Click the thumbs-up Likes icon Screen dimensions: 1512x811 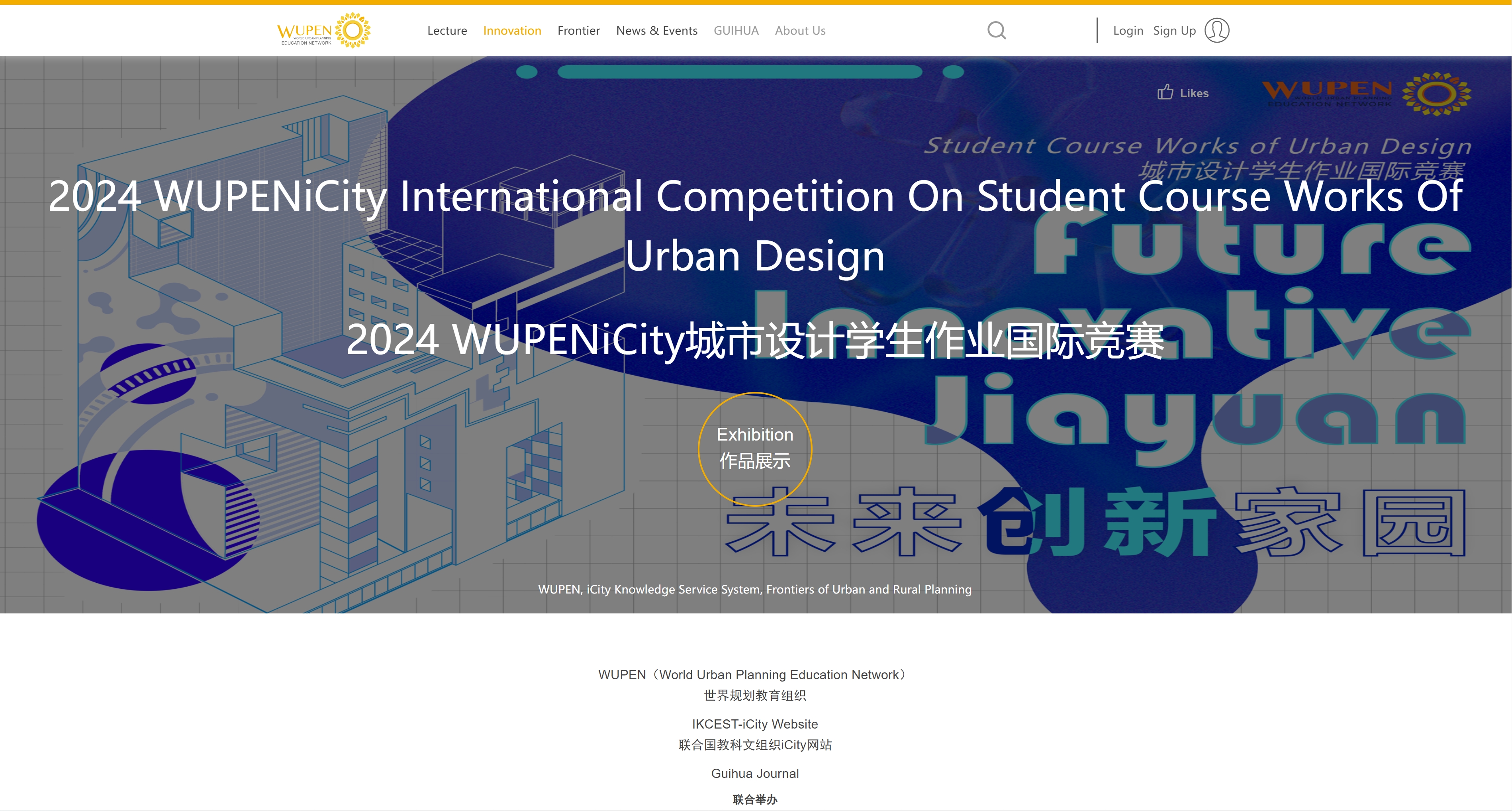[x=1165, y=92]
